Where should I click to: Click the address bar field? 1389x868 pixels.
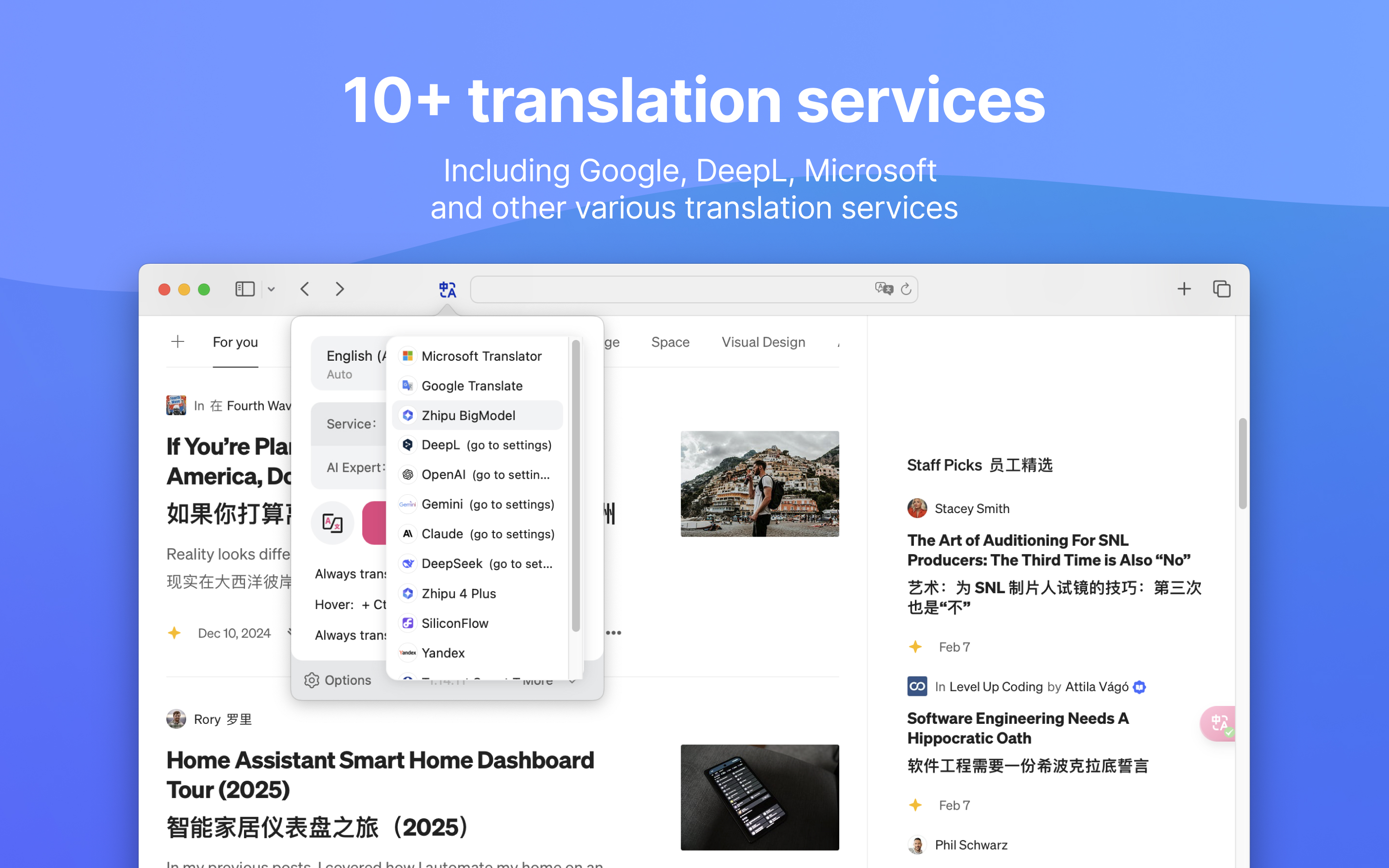(694, 289)
